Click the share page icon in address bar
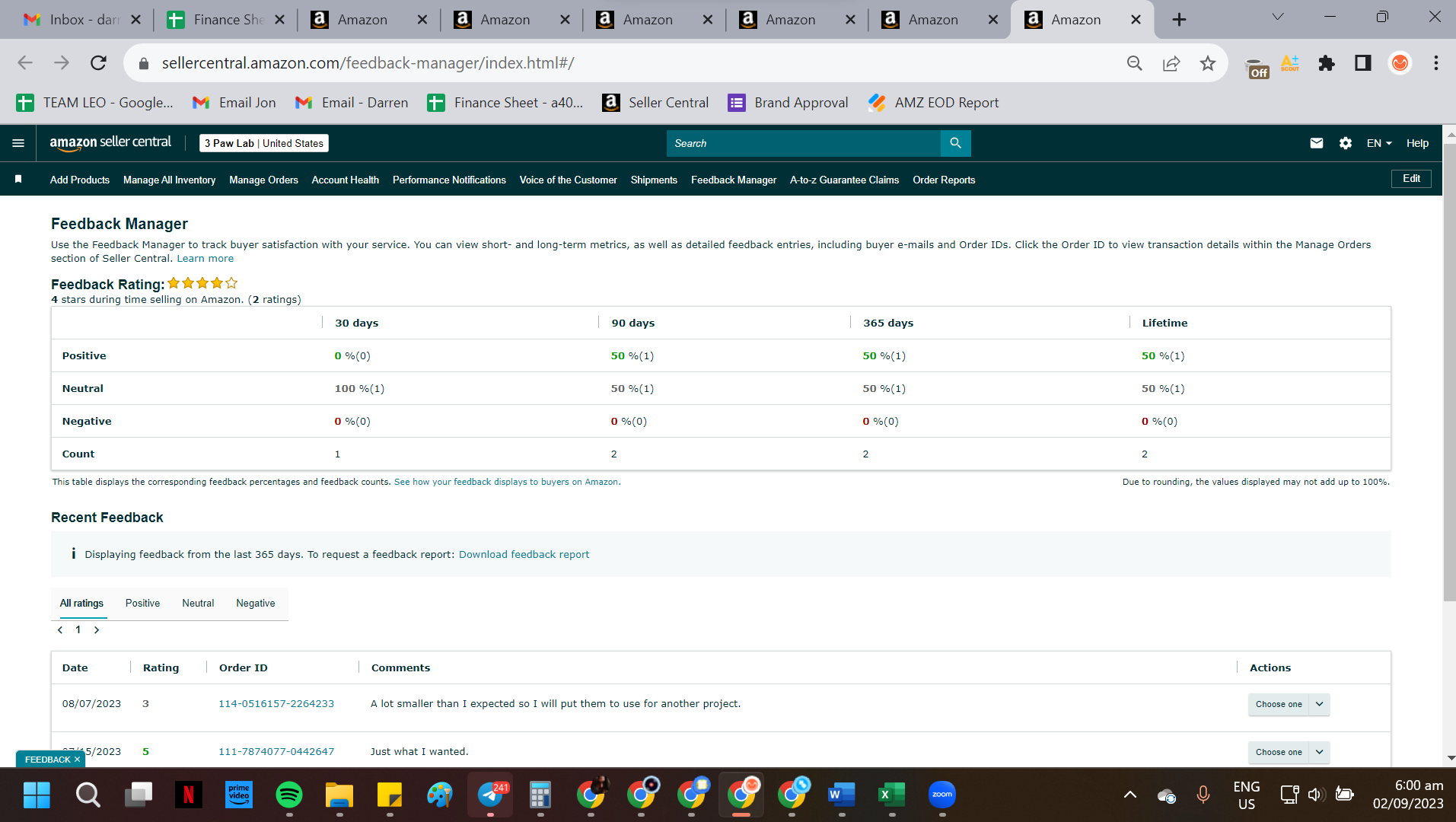The width and height of the screenshot is (1456, 822). (1171, 63)
